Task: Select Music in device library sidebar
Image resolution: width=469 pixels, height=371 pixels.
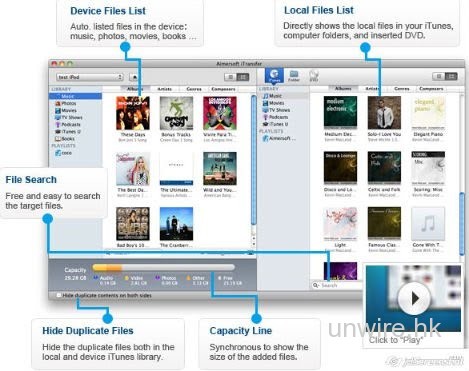Action: (75, 96)
